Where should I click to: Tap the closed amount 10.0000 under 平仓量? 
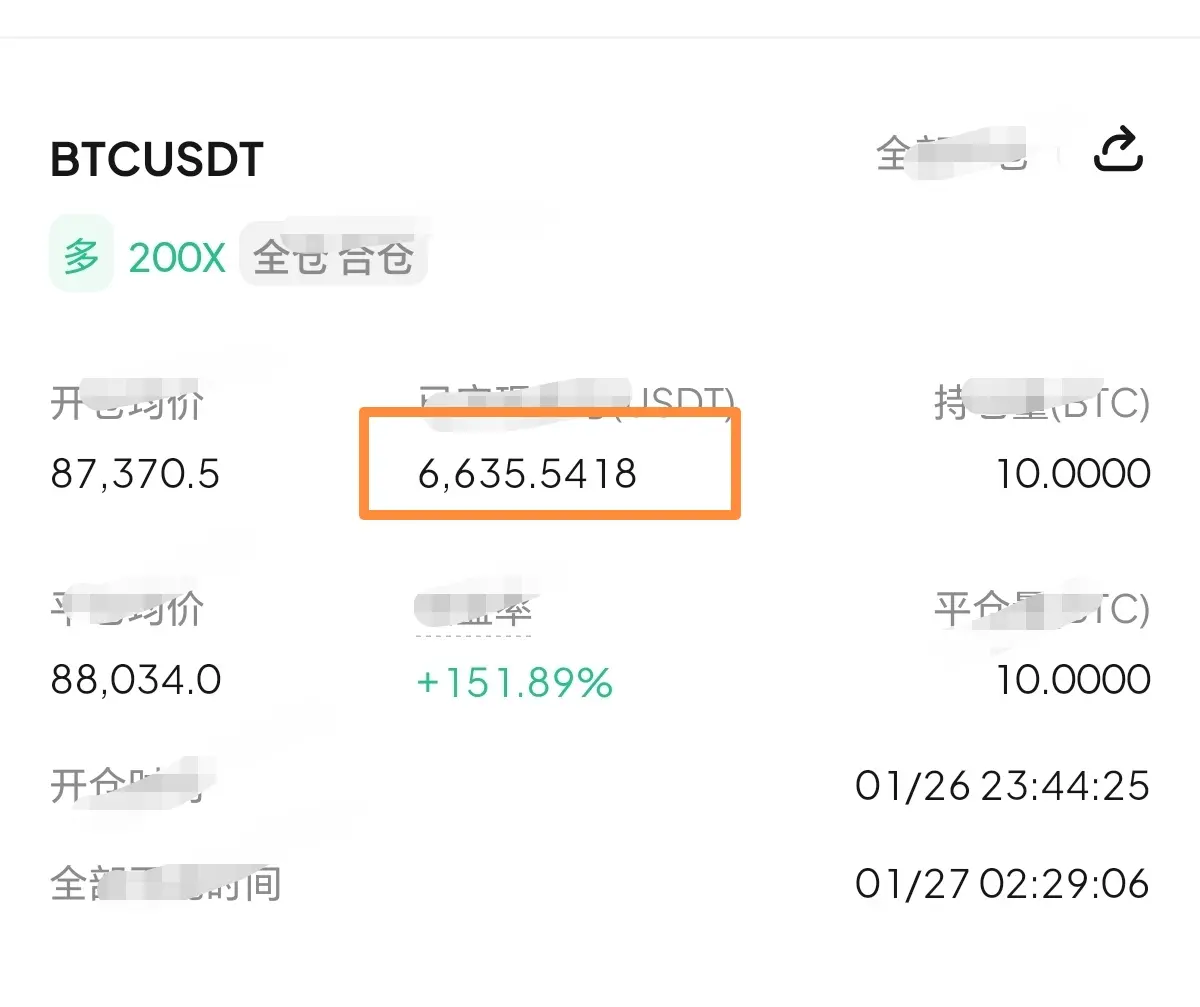click(x=1073, y=680)
